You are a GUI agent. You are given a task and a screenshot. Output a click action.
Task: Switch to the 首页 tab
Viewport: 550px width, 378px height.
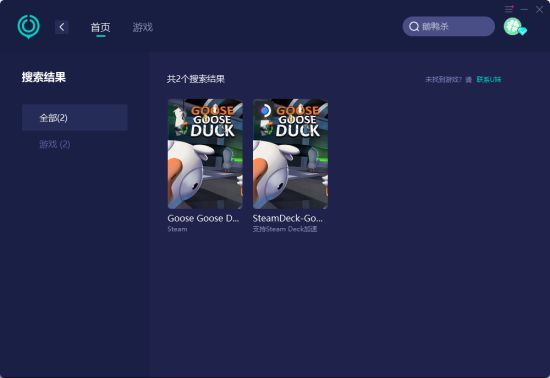pyautogui.click(x=101, y=27)
